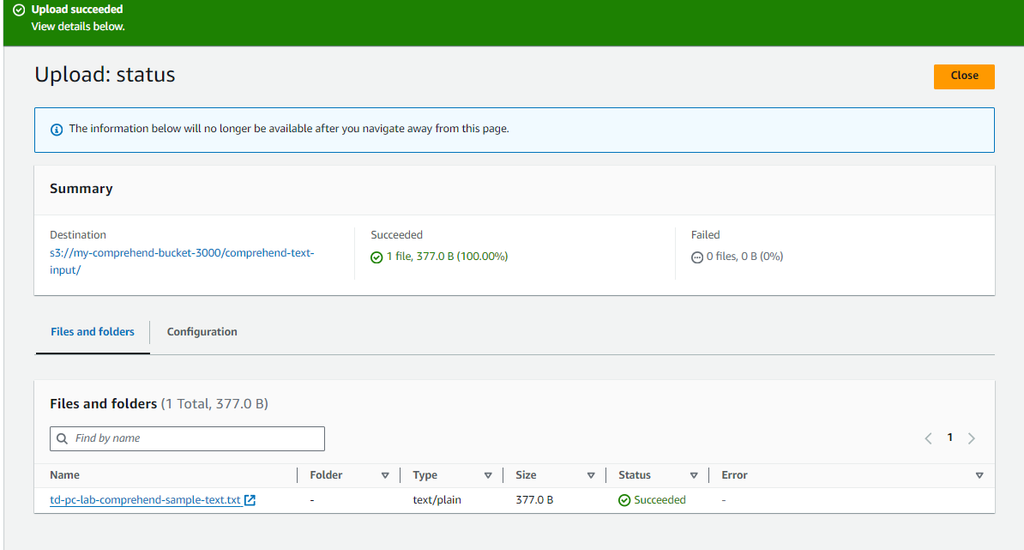Click the info icon in the blue notice
Viewport: 1024px width, 550px height.
(x=56, y=129)
